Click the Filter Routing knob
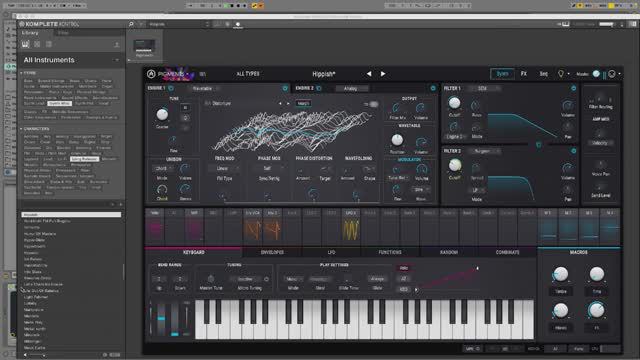The width and height of the screenshot is (640, 360). pos(600,99)
